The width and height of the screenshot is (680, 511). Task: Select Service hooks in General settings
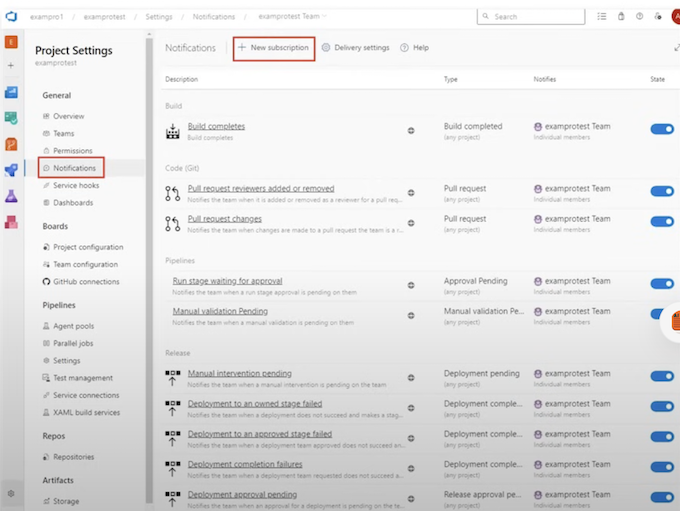pos(76,185)
